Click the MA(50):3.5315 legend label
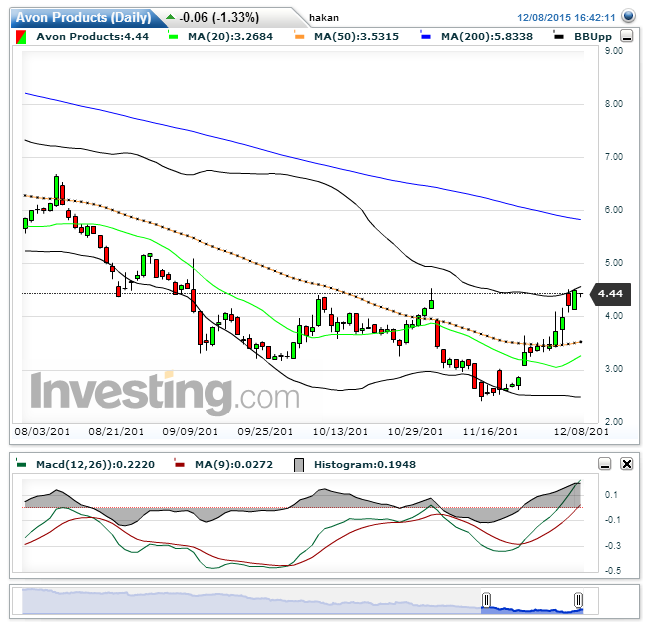The image size is (650, 627). click(x=356, y=36)
